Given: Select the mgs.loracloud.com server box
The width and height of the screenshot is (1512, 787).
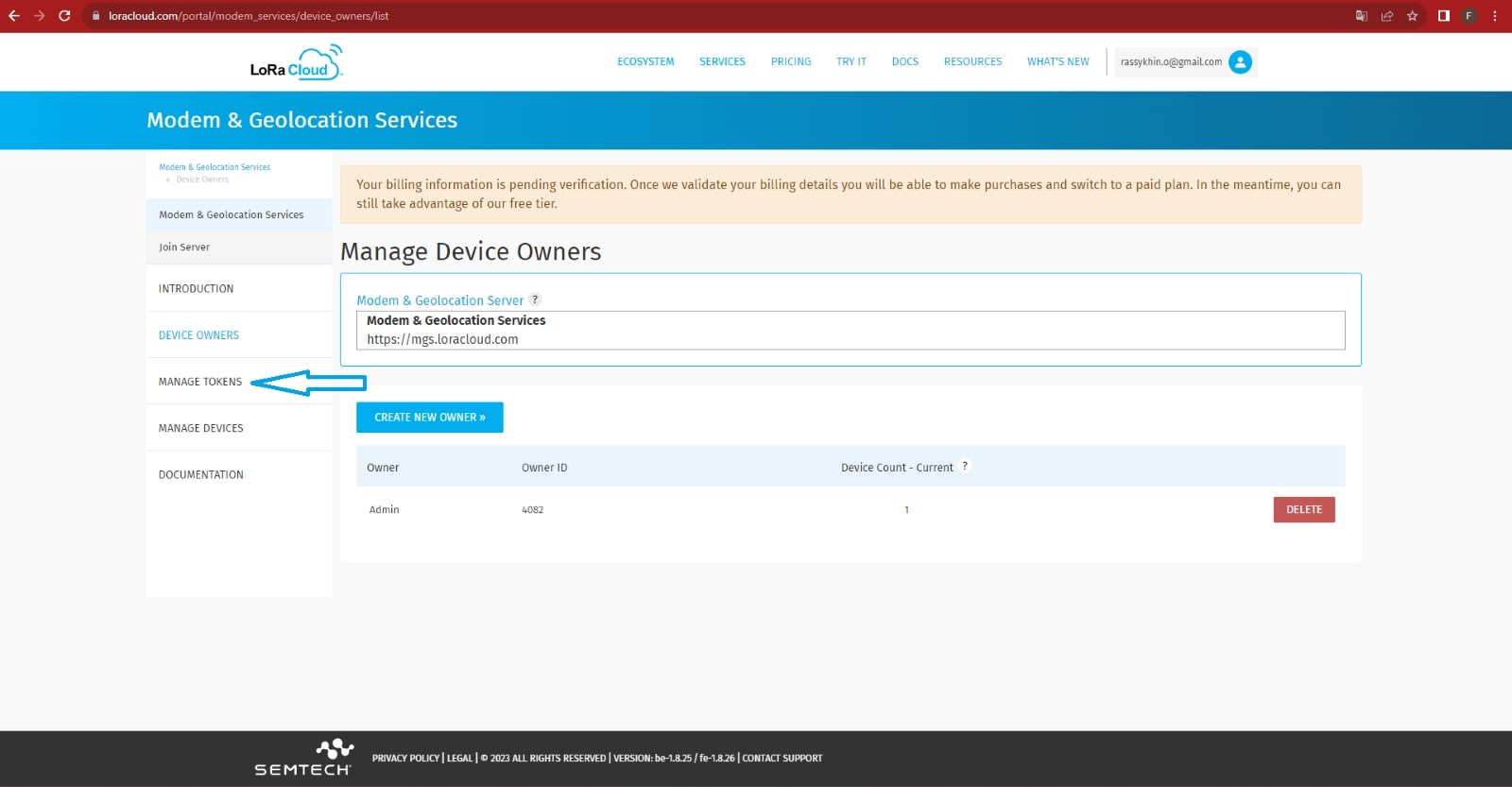Looking at the screenshot, I should tap(850, 330).
